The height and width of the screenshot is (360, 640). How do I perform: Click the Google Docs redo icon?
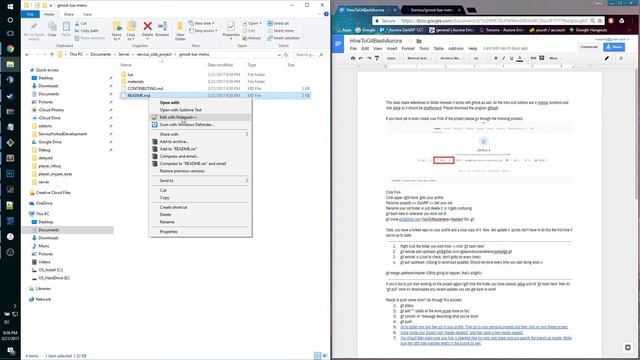(x=369, y=58)
